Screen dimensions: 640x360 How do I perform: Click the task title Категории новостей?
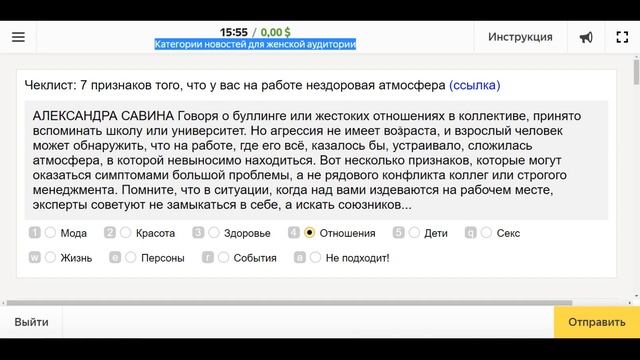[255, 44]
